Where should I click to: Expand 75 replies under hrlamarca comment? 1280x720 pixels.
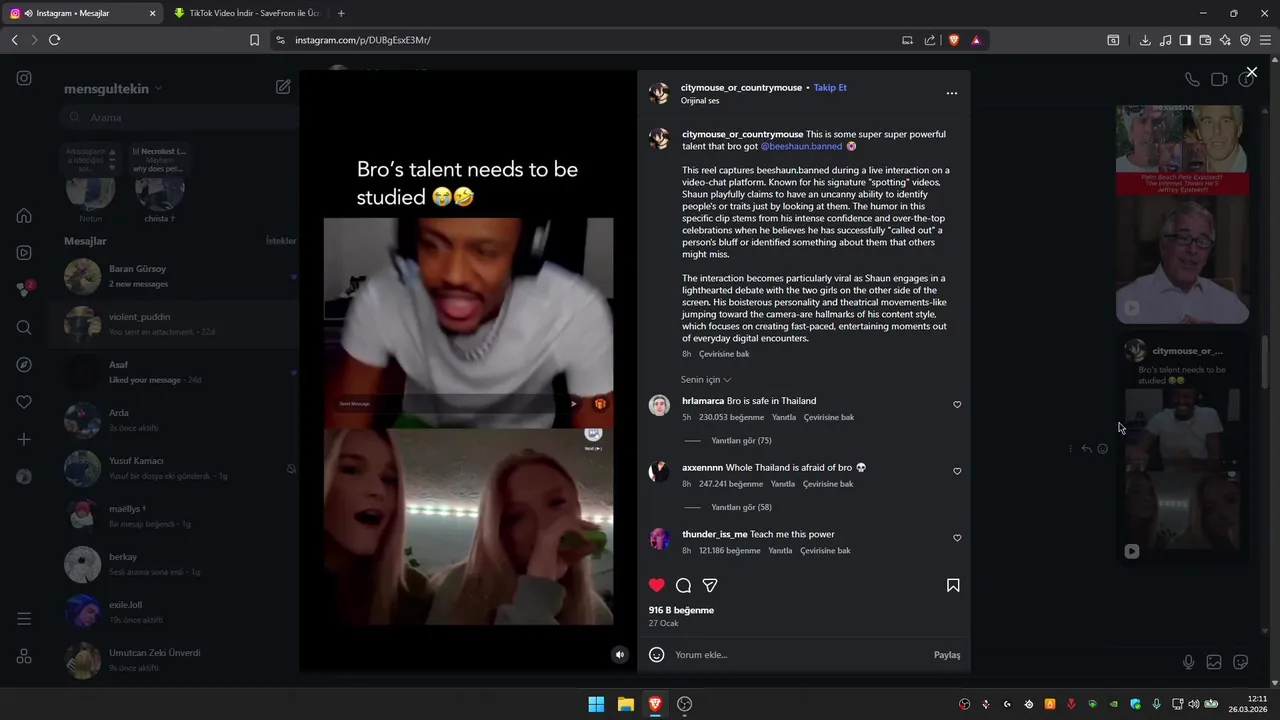741,440
